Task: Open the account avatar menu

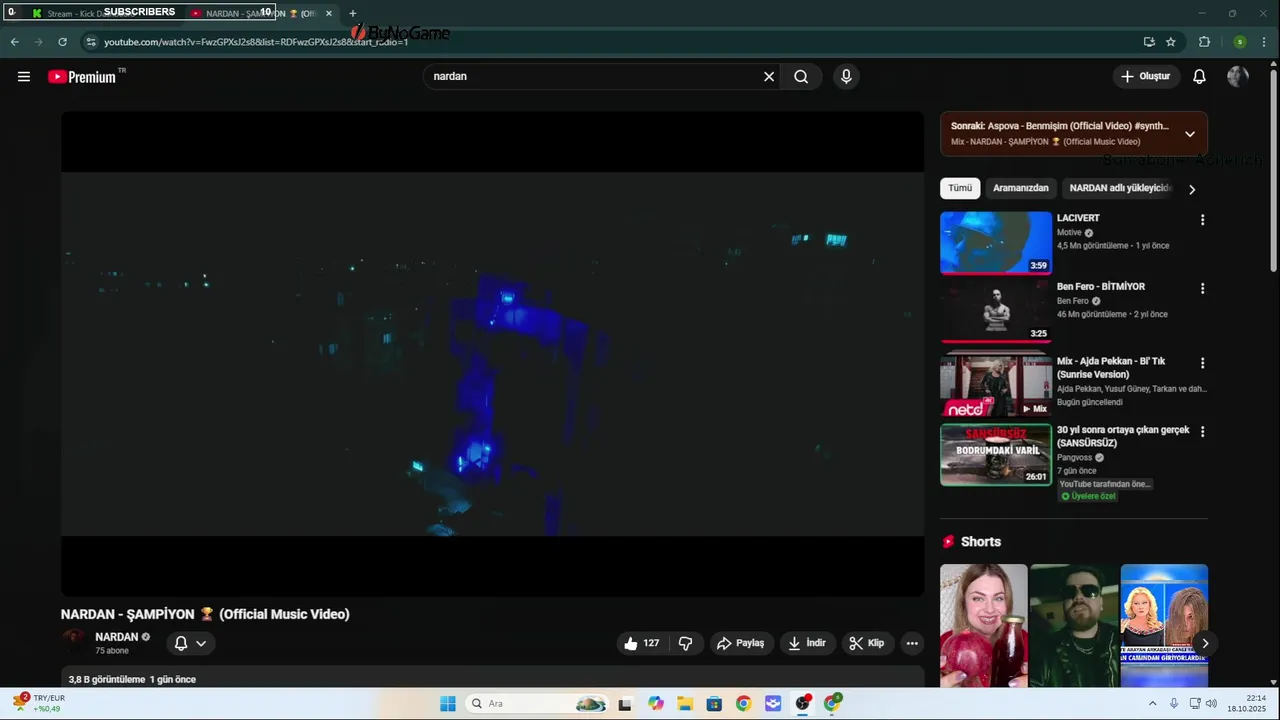Action: [1238, 76]
